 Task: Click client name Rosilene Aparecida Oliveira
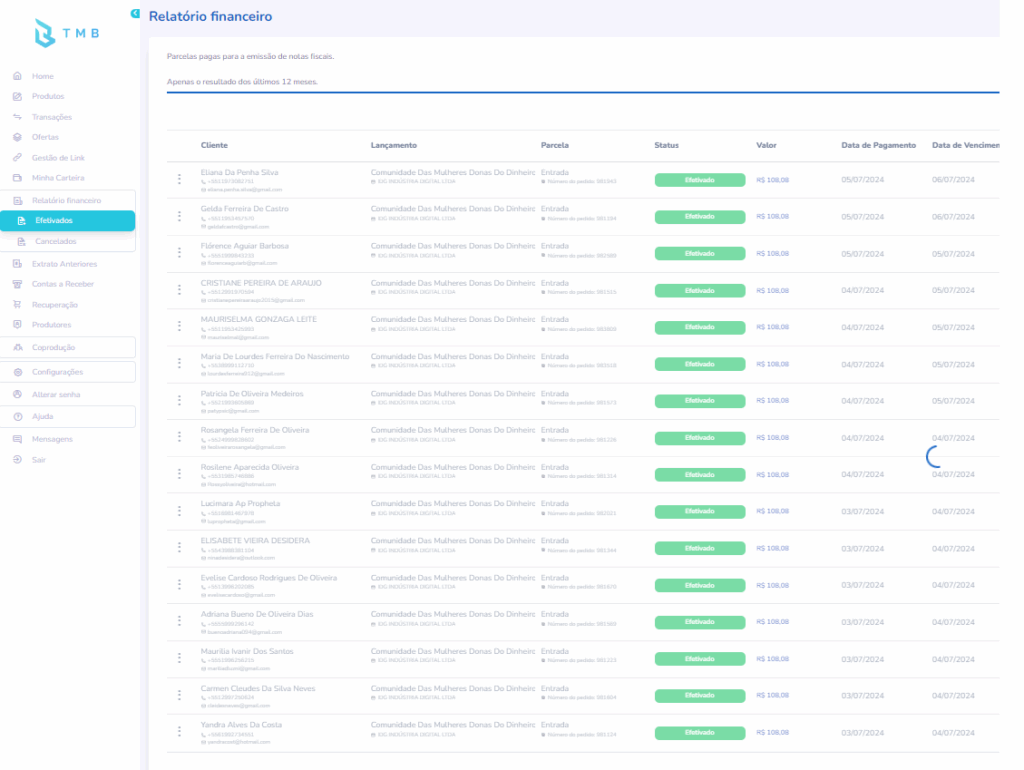[x=249, y=467]
